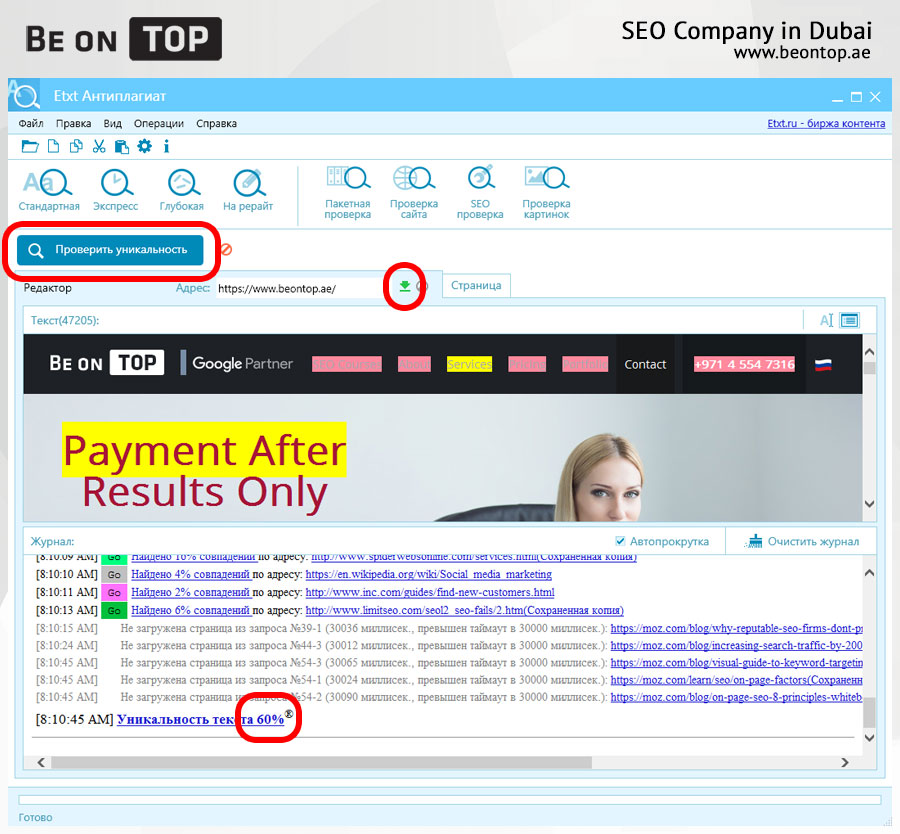900x834 pixels.
Task: Click the gray Go badge at 8:10:10 AM
Action: (114, 575)
